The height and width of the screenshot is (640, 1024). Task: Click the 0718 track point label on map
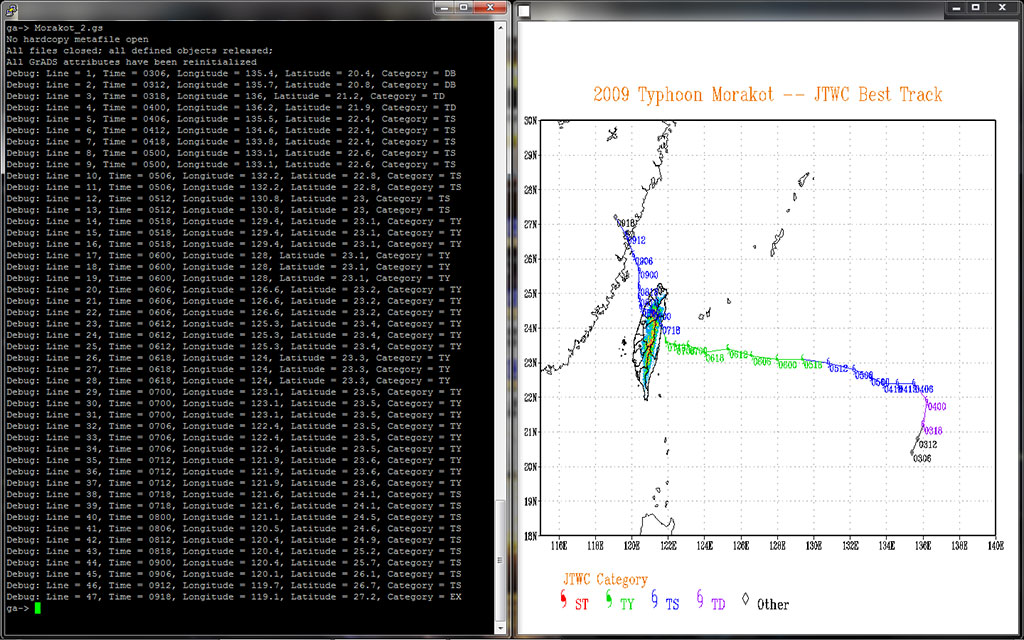click(x=671, y=331)
